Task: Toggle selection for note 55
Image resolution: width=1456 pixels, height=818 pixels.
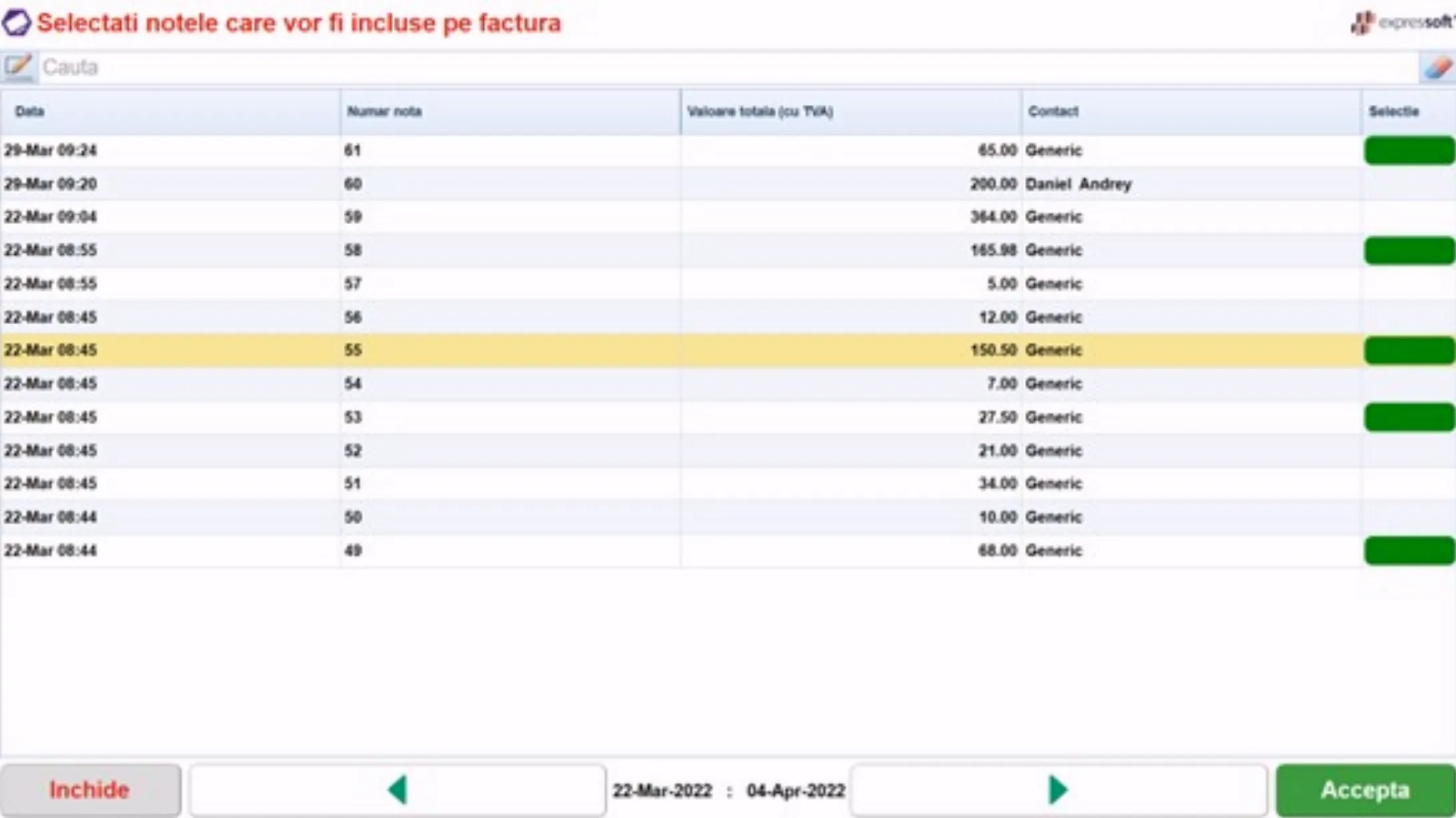Action: point(1409,350)
